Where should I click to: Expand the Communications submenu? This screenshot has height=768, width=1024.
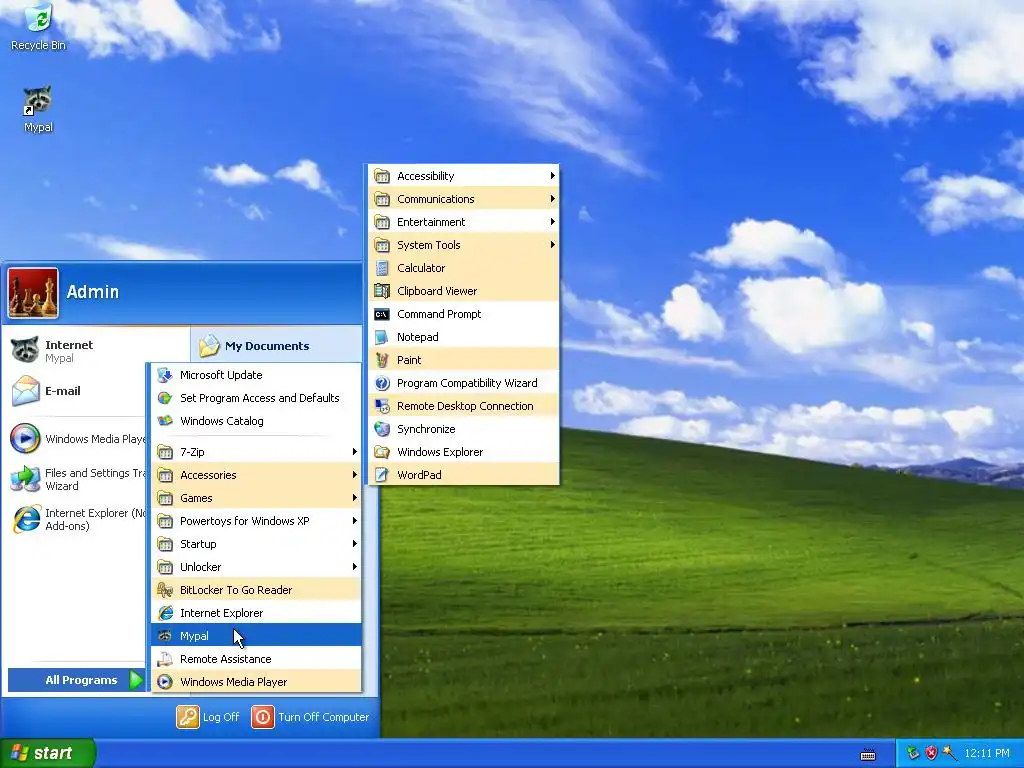[x=464, y=199]
